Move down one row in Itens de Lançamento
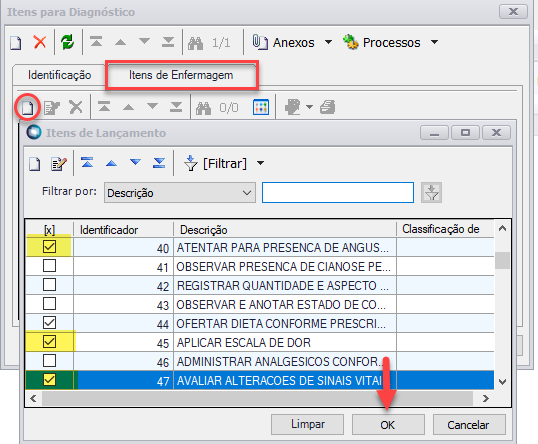The height and width of the screenshot is (444, 538). [x=136, y=162]
